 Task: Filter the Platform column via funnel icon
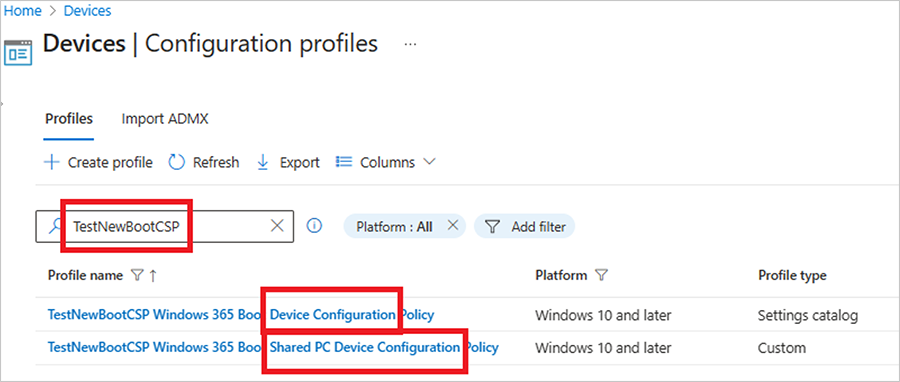601,276
